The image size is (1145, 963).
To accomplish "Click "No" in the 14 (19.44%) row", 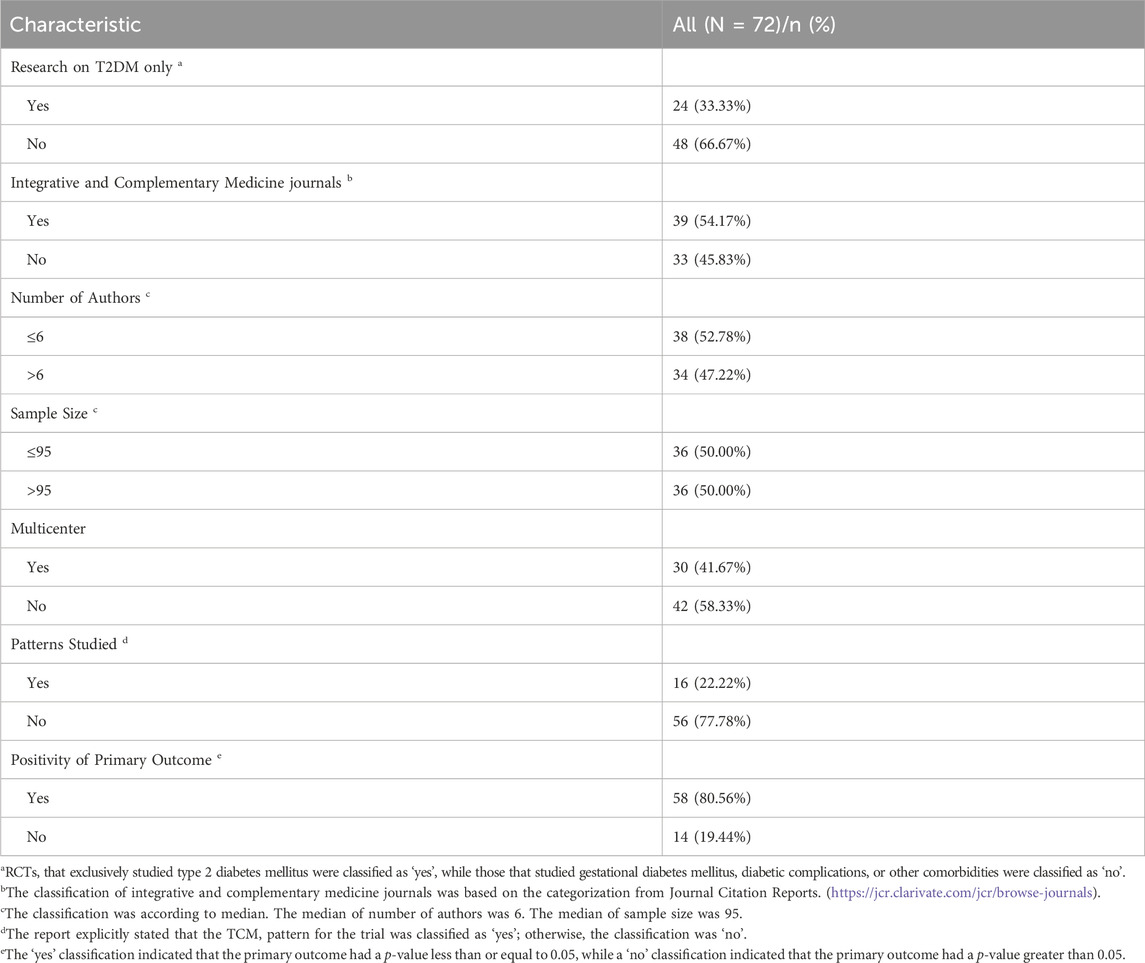I will click(37, 837).
